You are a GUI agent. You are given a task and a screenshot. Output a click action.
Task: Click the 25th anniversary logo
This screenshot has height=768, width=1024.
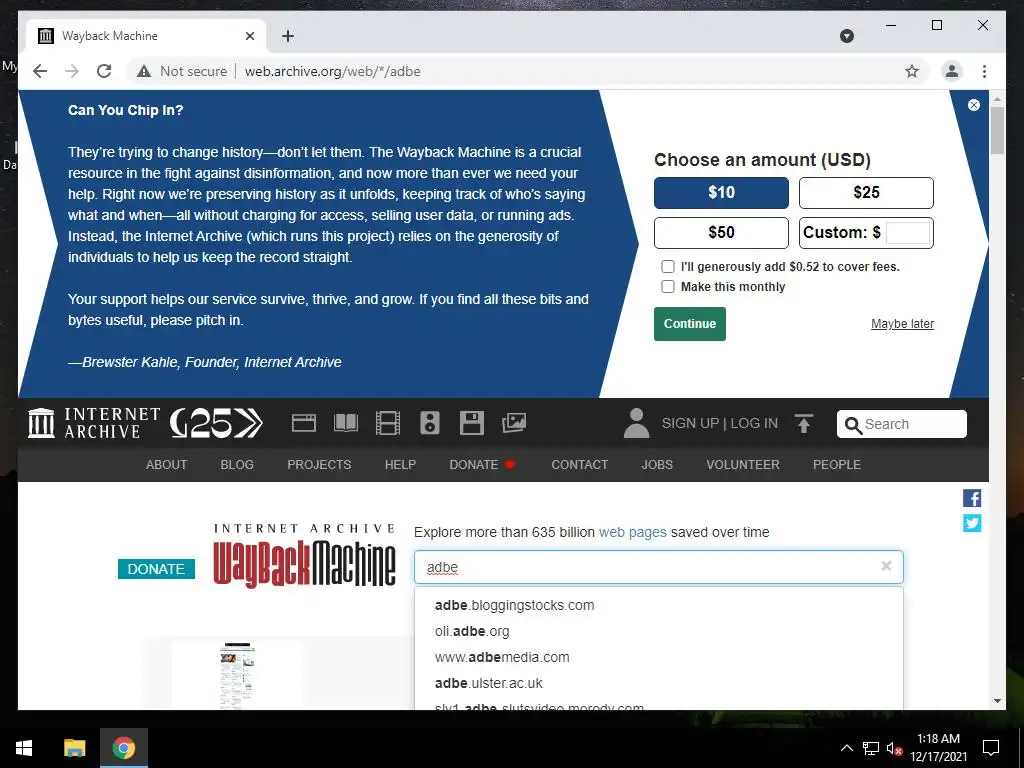pyautogui.click(x=216, y=423)
